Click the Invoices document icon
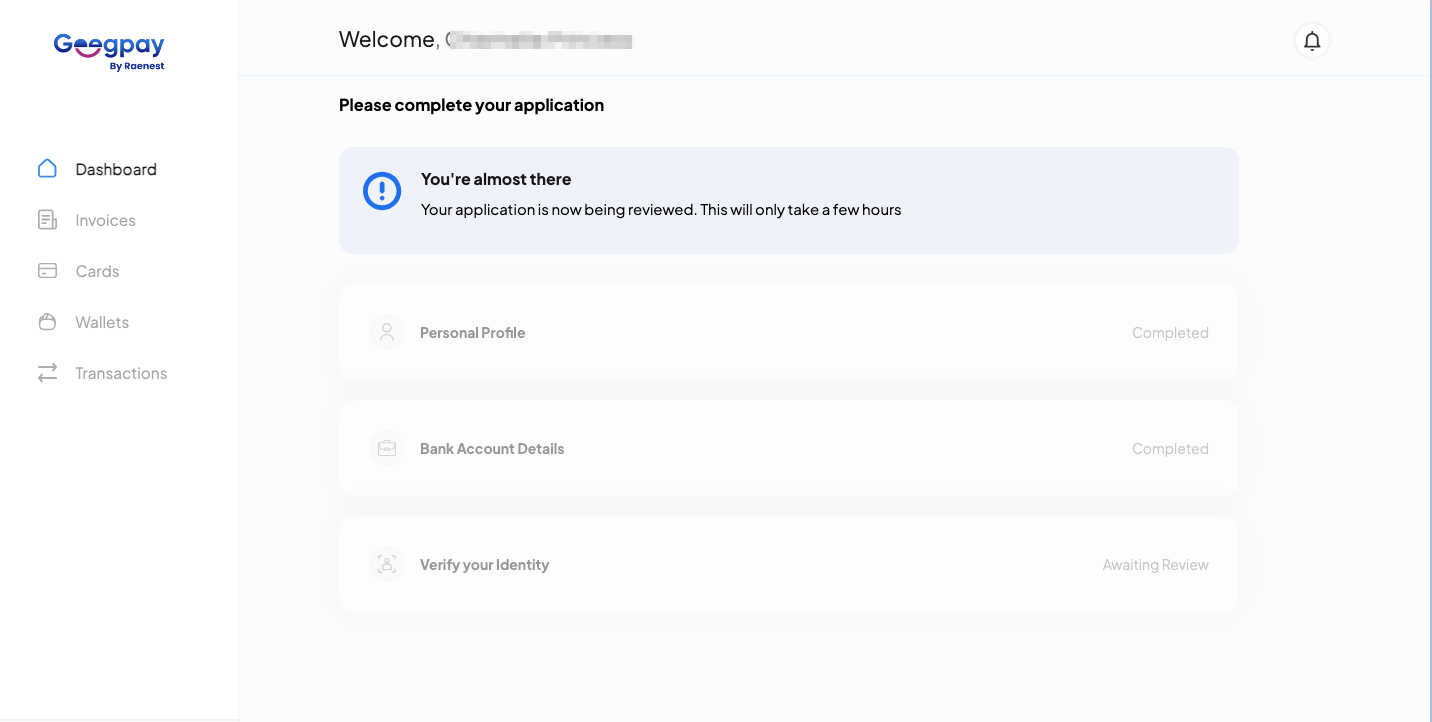This screenshot has width=1432, height=722. click(47, 220)
